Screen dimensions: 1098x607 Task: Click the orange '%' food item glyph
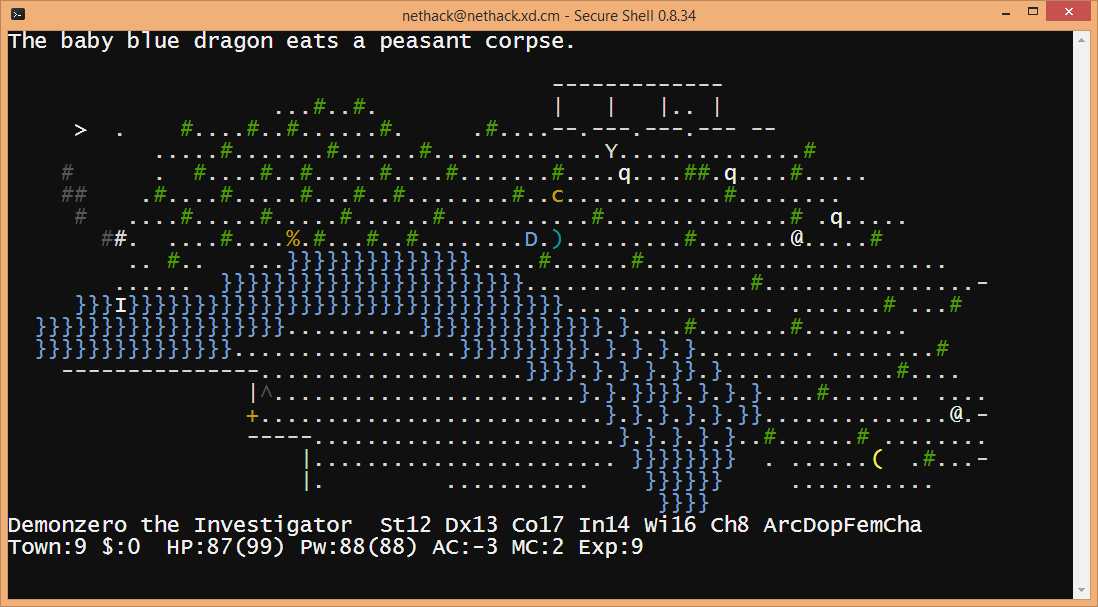click(293, 239)
